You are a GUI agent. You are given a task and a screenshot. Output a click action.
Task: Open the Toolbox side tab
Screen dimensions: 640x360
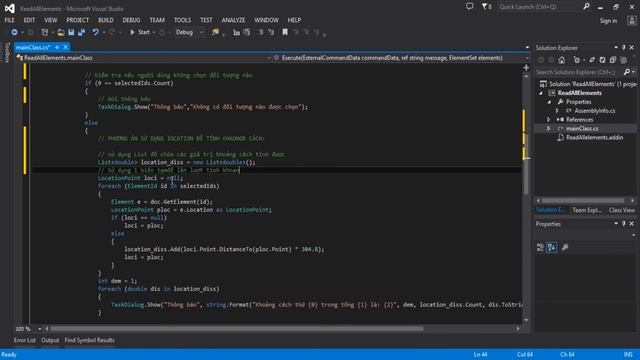pos(7,53)
